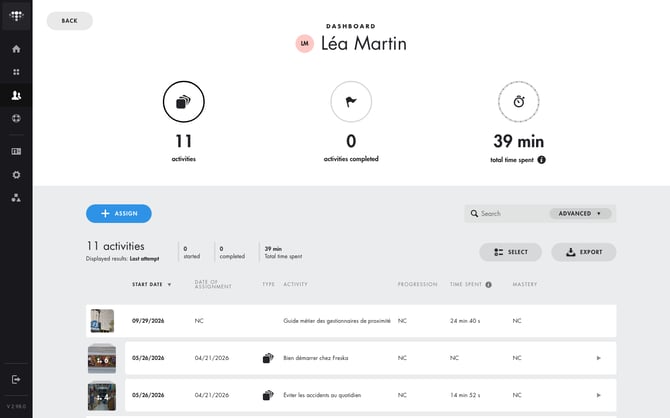Go back with the Back button
670x418 pixels.
click(x=70, y=21)
